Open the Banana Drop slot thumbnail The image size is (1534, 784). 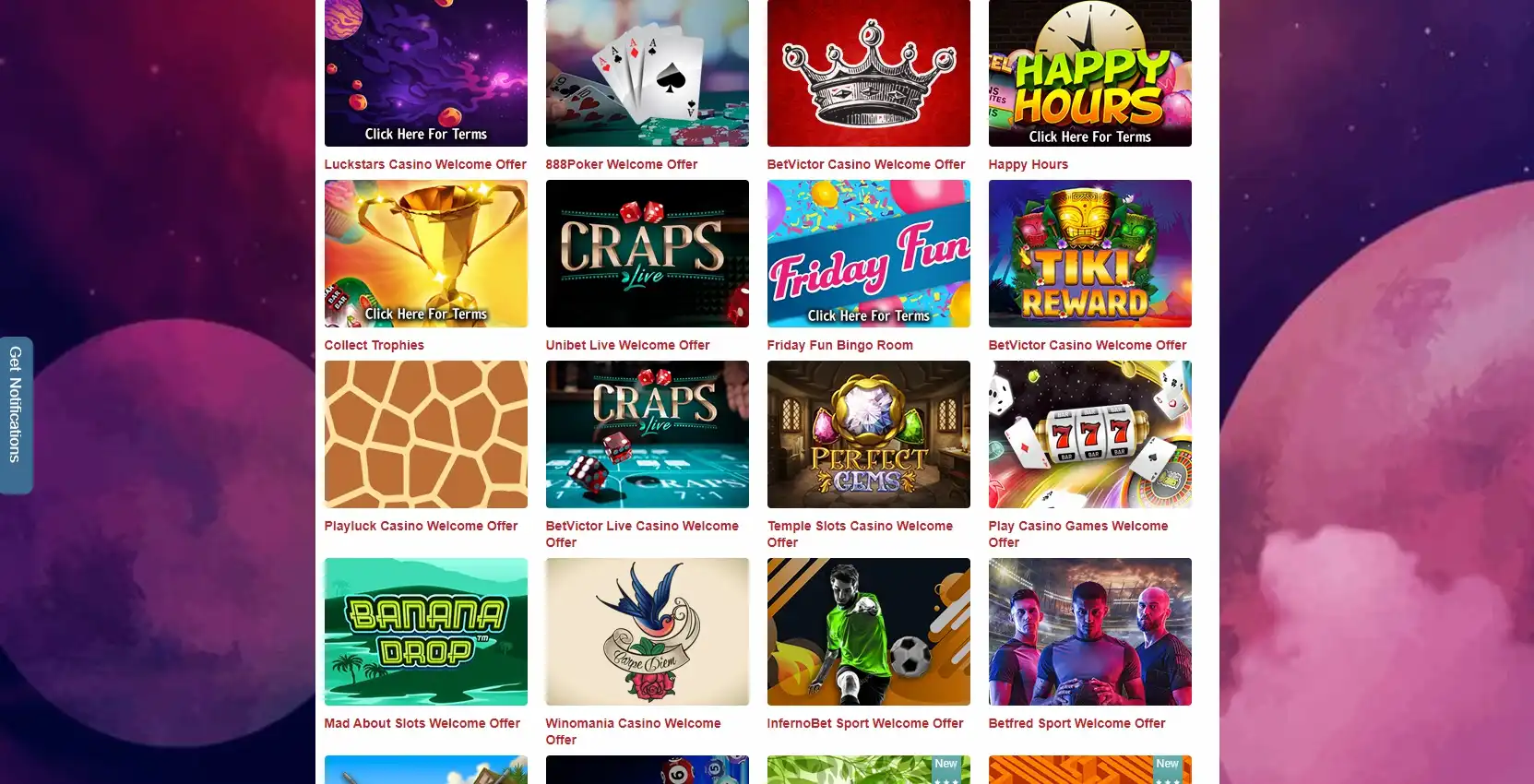click(x=425, y=632)
